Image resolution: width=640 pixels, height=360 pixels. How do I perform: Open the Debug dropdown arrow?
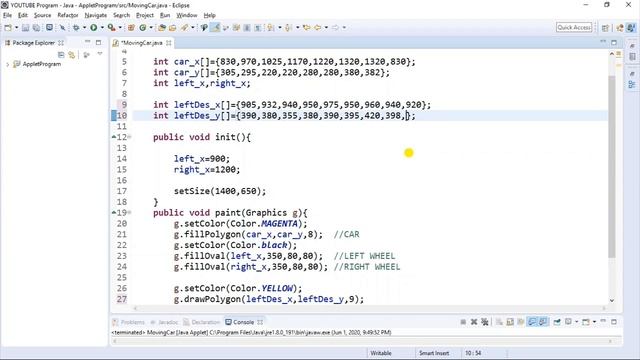(x=84, y=27)
